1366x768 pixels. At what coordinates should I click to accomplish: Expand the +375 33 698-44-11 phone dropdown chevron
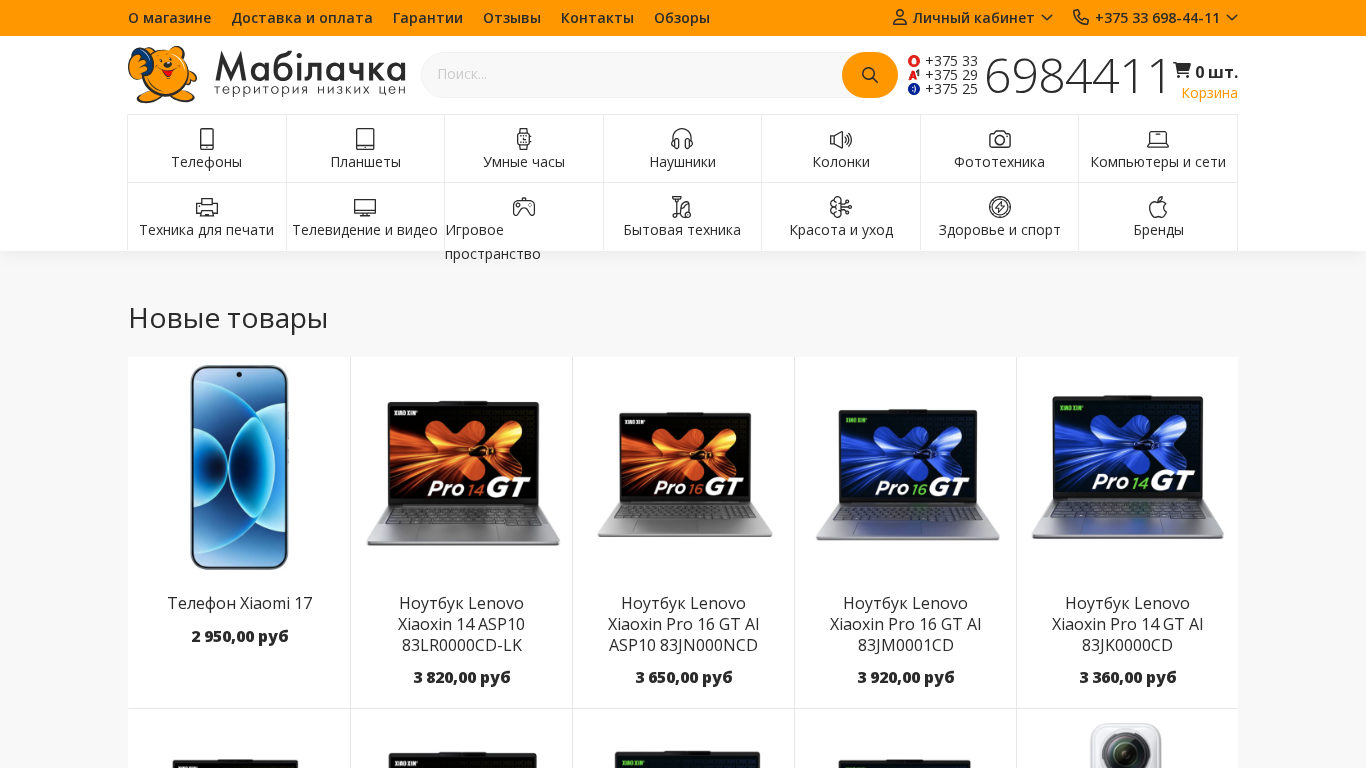click(1232, 17)
